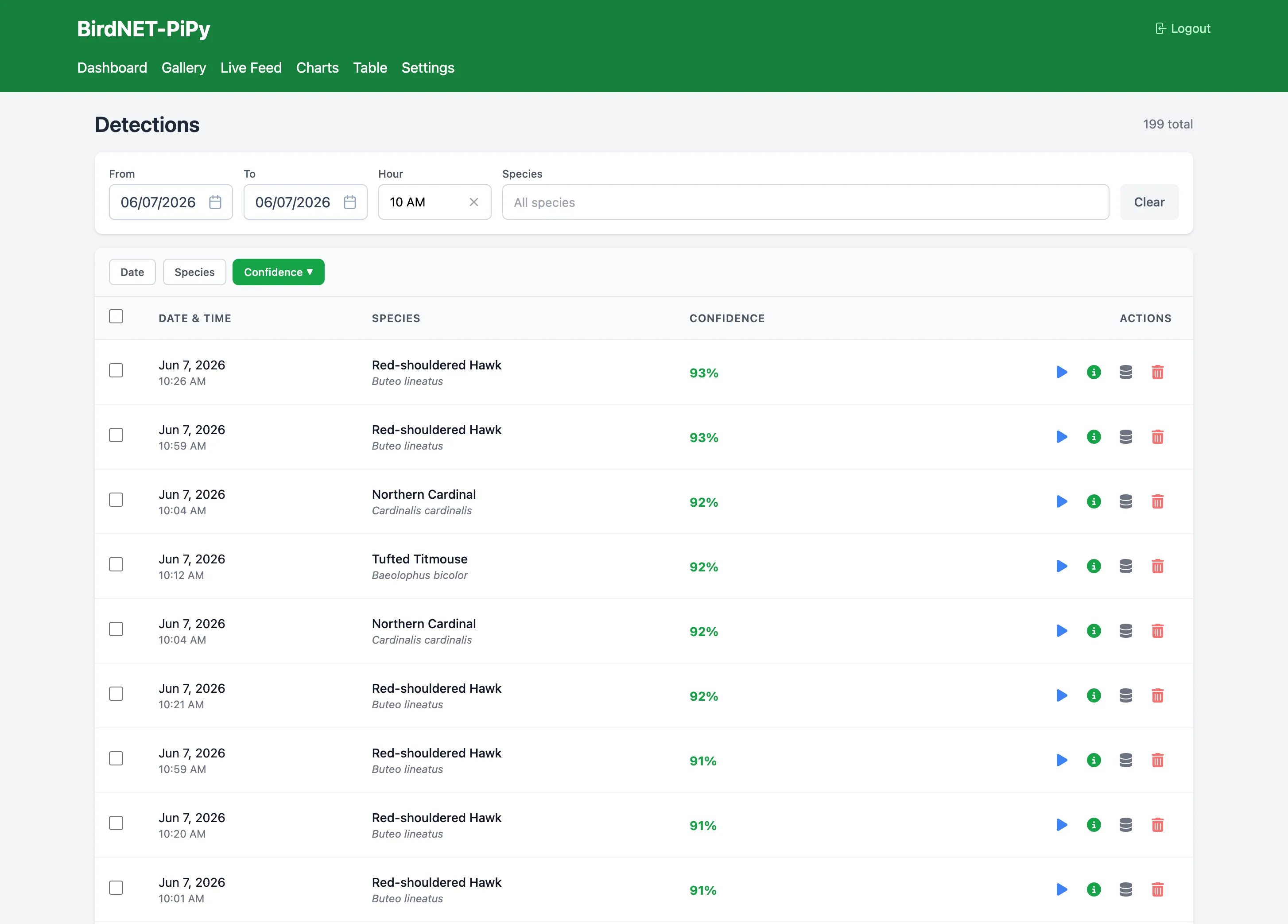Screen dimensions: 1288x924
Task: Check the 10:26 AM Red-shouldered Hawk row
Action: click(x=116, y=370)
